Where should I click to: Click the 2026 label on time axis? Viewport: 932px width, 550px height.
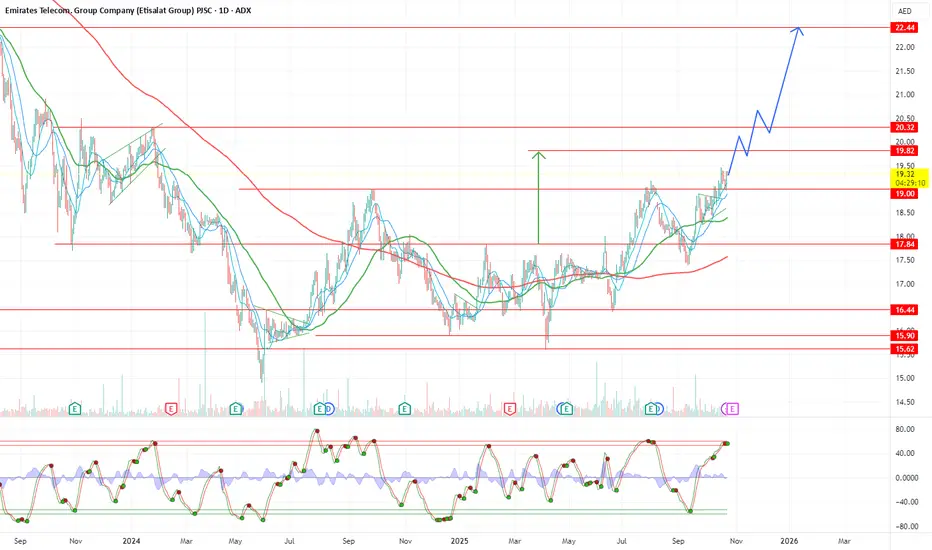pos(789,541)
